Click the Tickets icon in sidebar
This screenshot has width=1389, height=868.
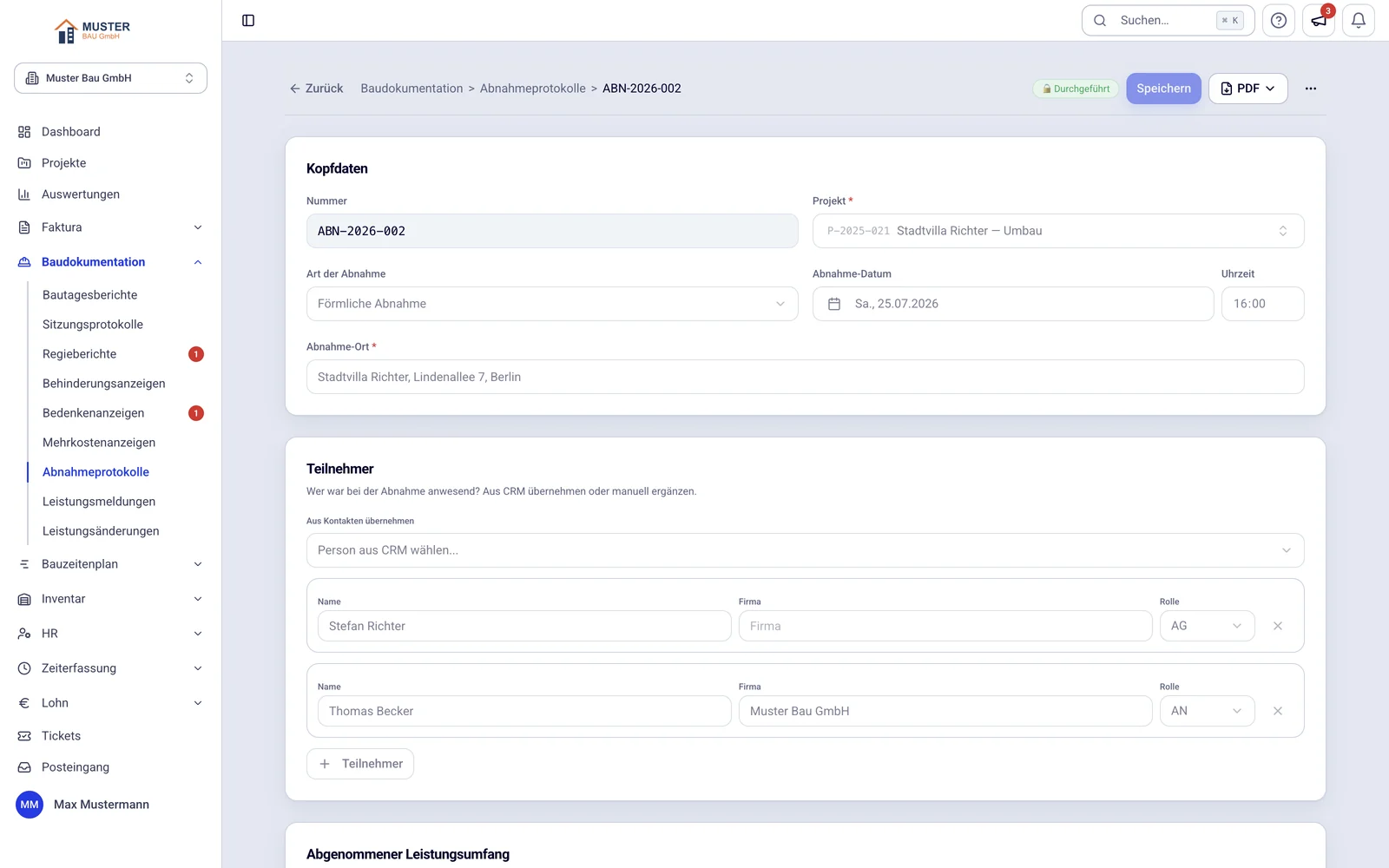tap(24, 736)
